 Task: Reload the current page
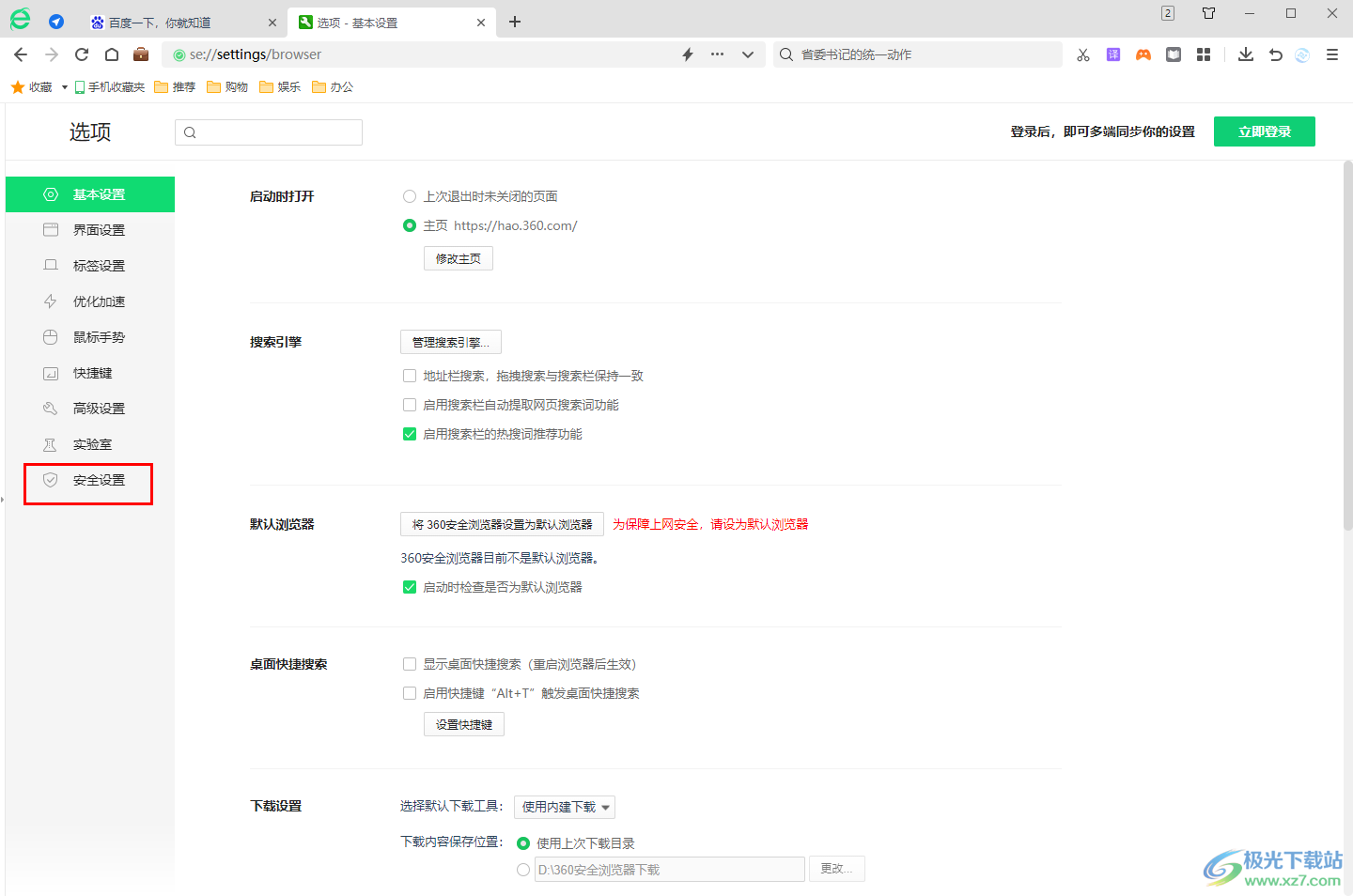pos(82,54)
